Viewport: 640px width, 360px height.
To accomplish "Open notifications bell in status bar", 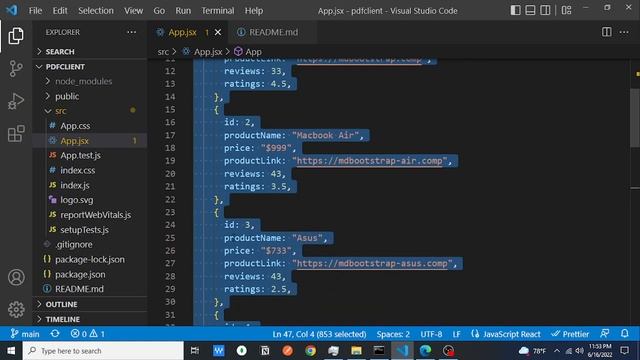I will point(624,334).
